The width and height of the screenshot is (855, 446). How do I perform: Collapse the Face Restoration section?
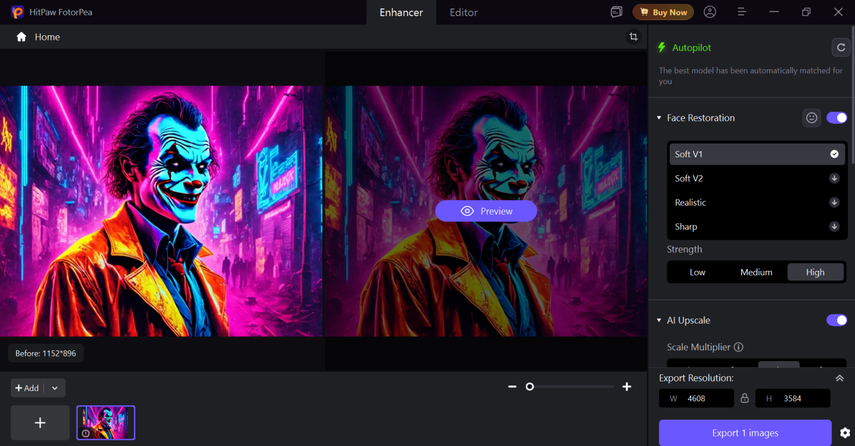pos(659,118)
